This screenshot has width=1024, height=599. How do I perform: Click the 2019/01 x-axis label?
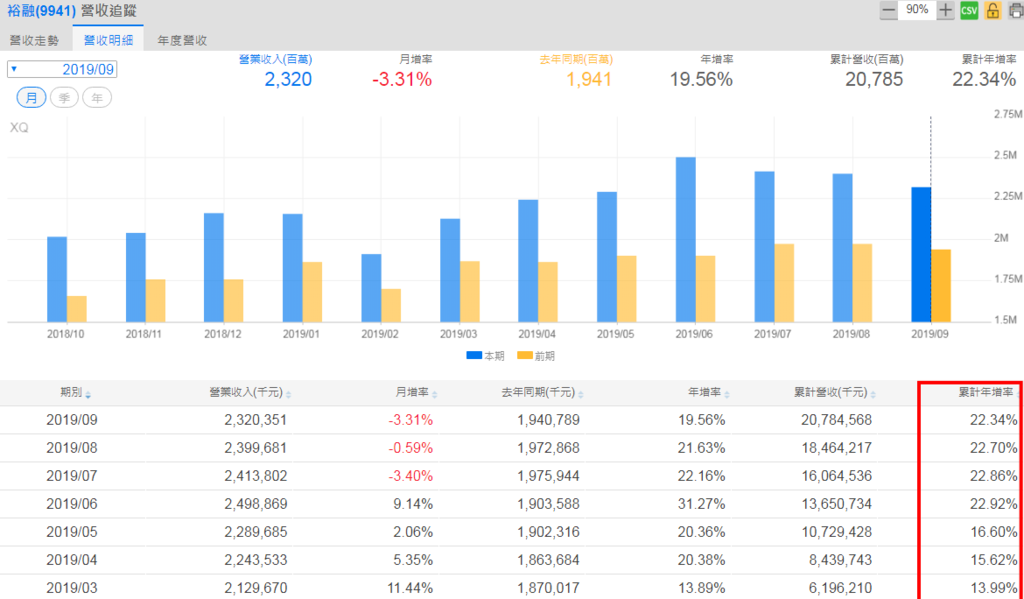click(x=301, y=334)
